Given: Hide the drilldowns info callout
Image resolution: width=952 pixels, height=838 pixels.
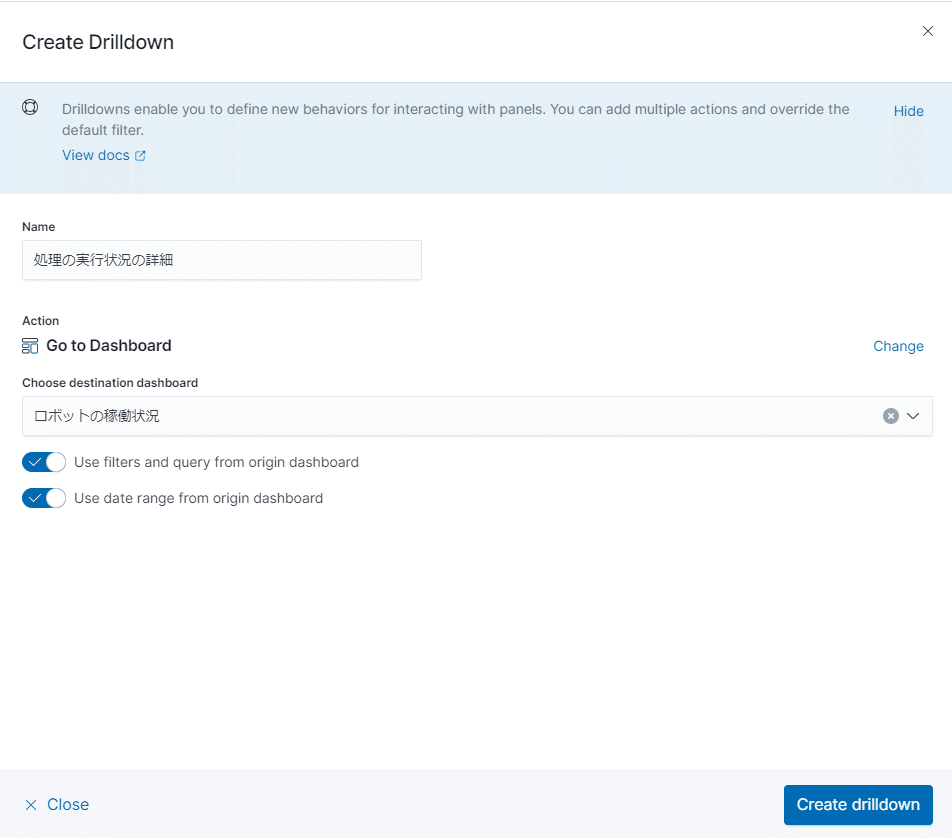Looking at the screenshot, I should pos(908,111).
